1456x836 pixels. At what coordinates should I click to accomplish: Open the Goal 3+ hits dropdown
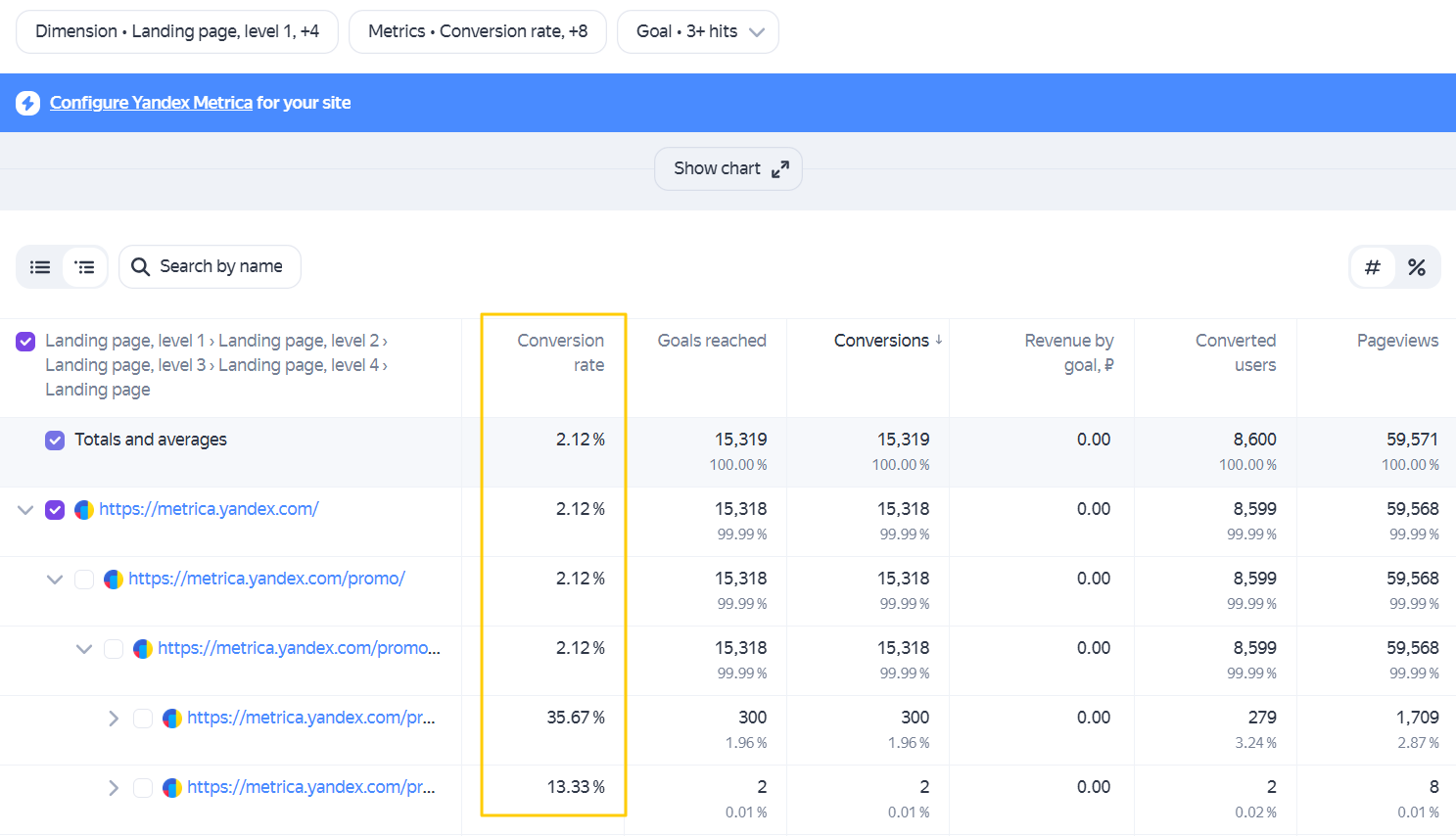(698, 31)
